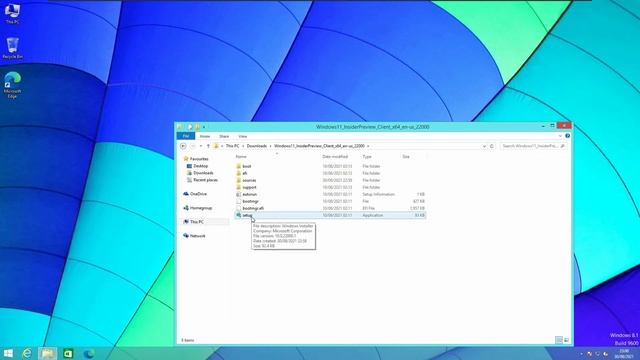This screenshot has height=360, width=640.
Task: Open Internet Explorer from the taskbar
Action: tap(27, 353)
